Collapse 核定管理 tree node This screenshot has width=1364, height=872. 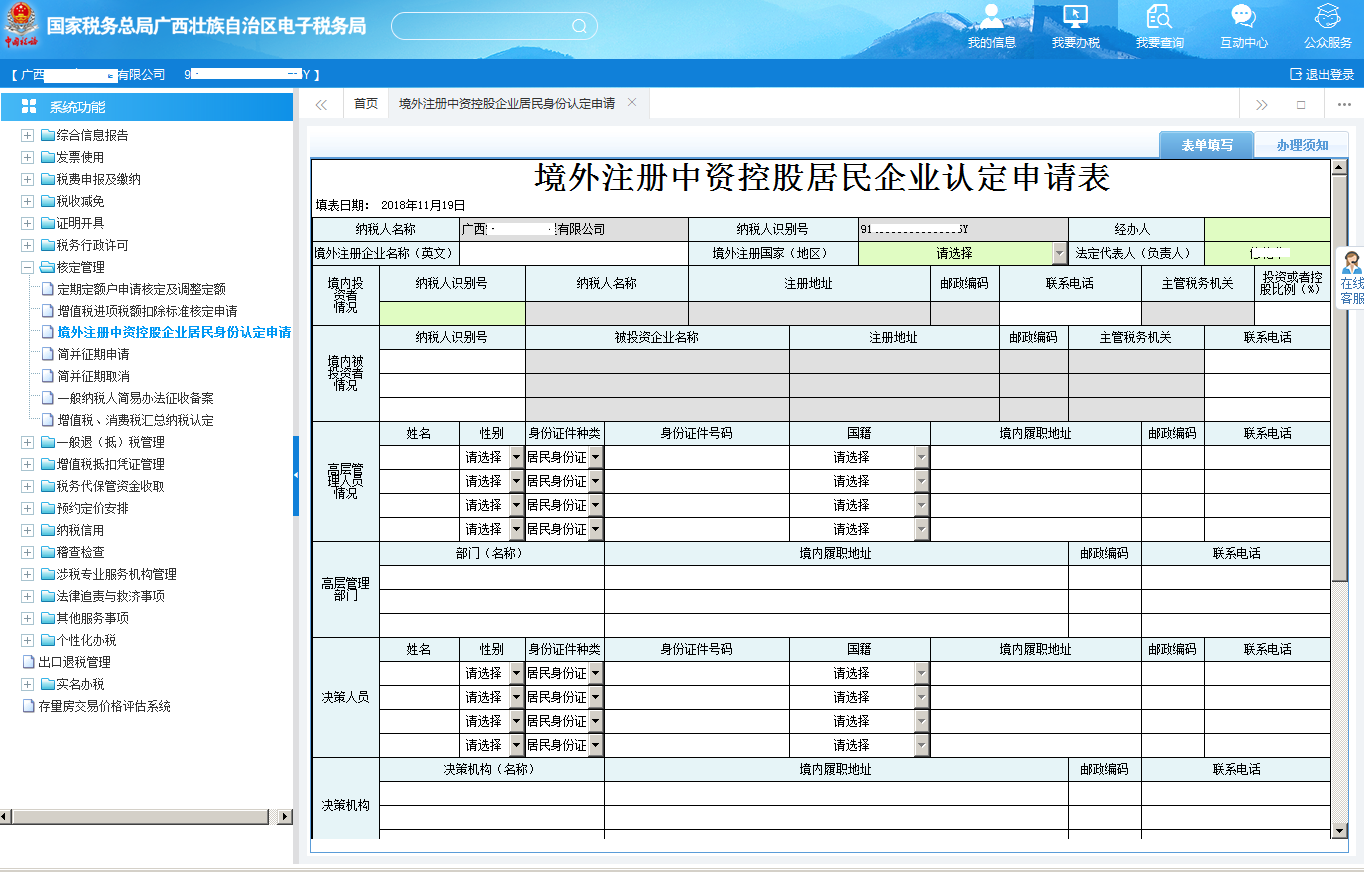coord(28,267)
